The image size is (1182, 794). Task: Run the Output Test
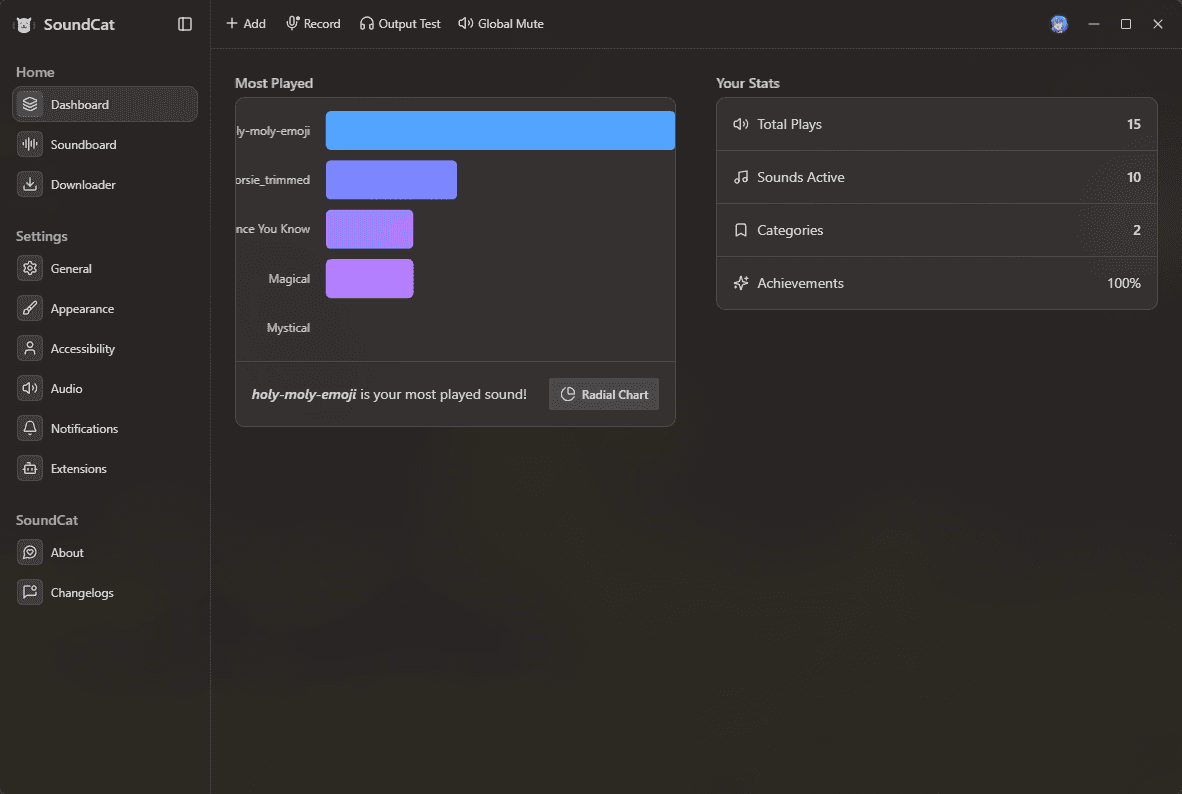[x=400, y=24]
